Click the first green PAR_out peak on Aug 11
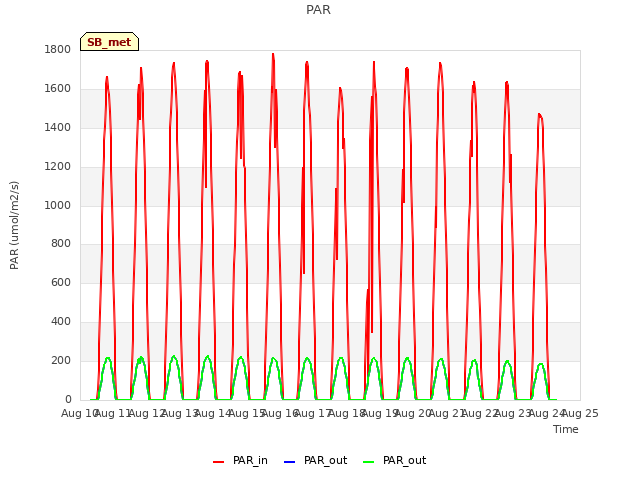This screenshot has width=640, height=480. pos(107,358)
